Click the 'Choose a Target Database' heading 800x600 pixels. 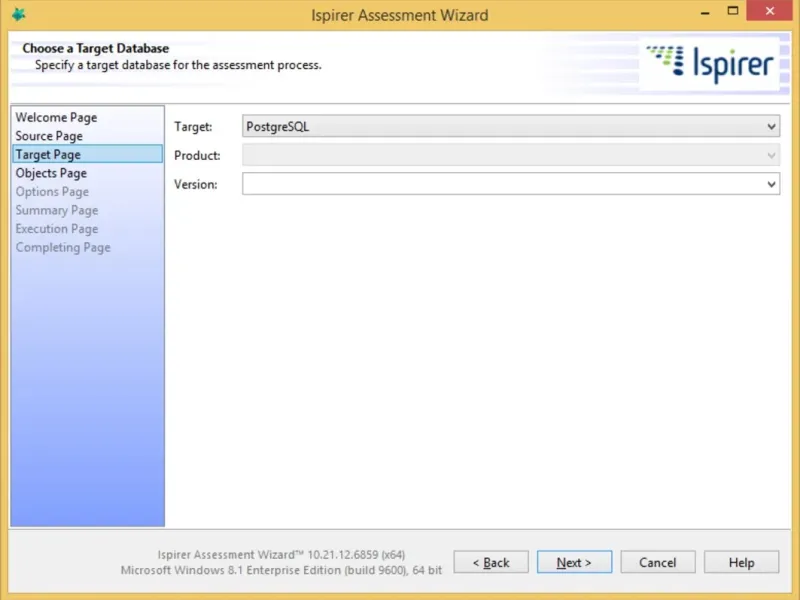95,48
